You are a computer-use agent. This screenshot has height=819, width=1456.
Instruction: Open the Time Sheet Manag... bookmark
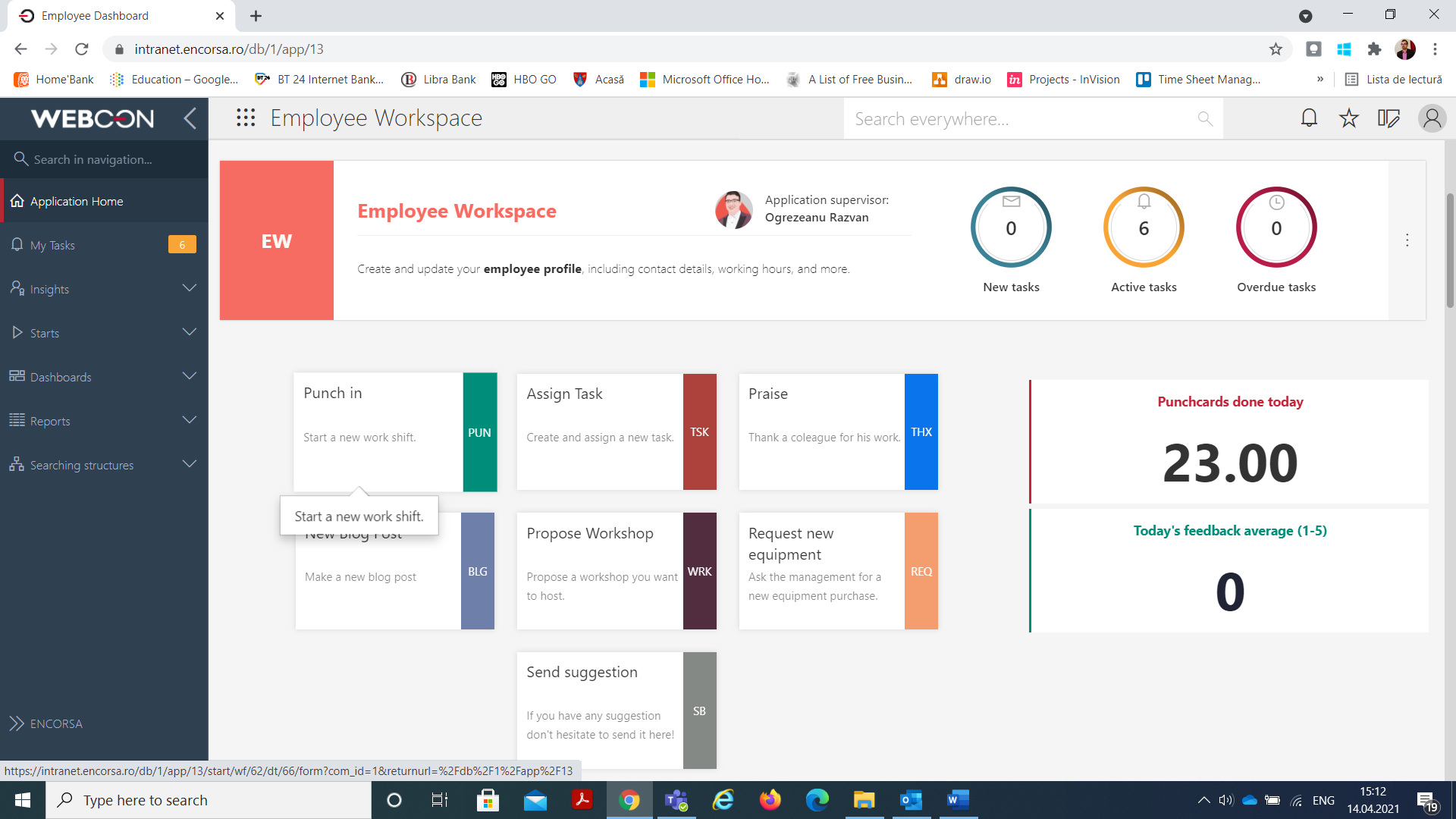[1199, 80]
